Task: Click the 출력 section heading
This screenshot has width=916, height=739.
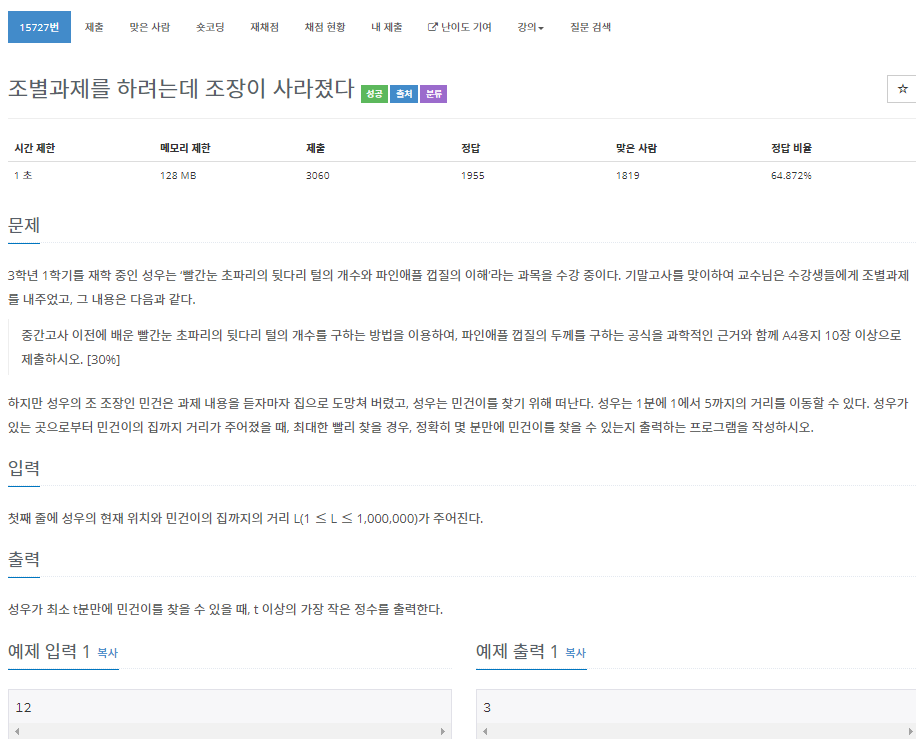Action: (x=24, y=559)
